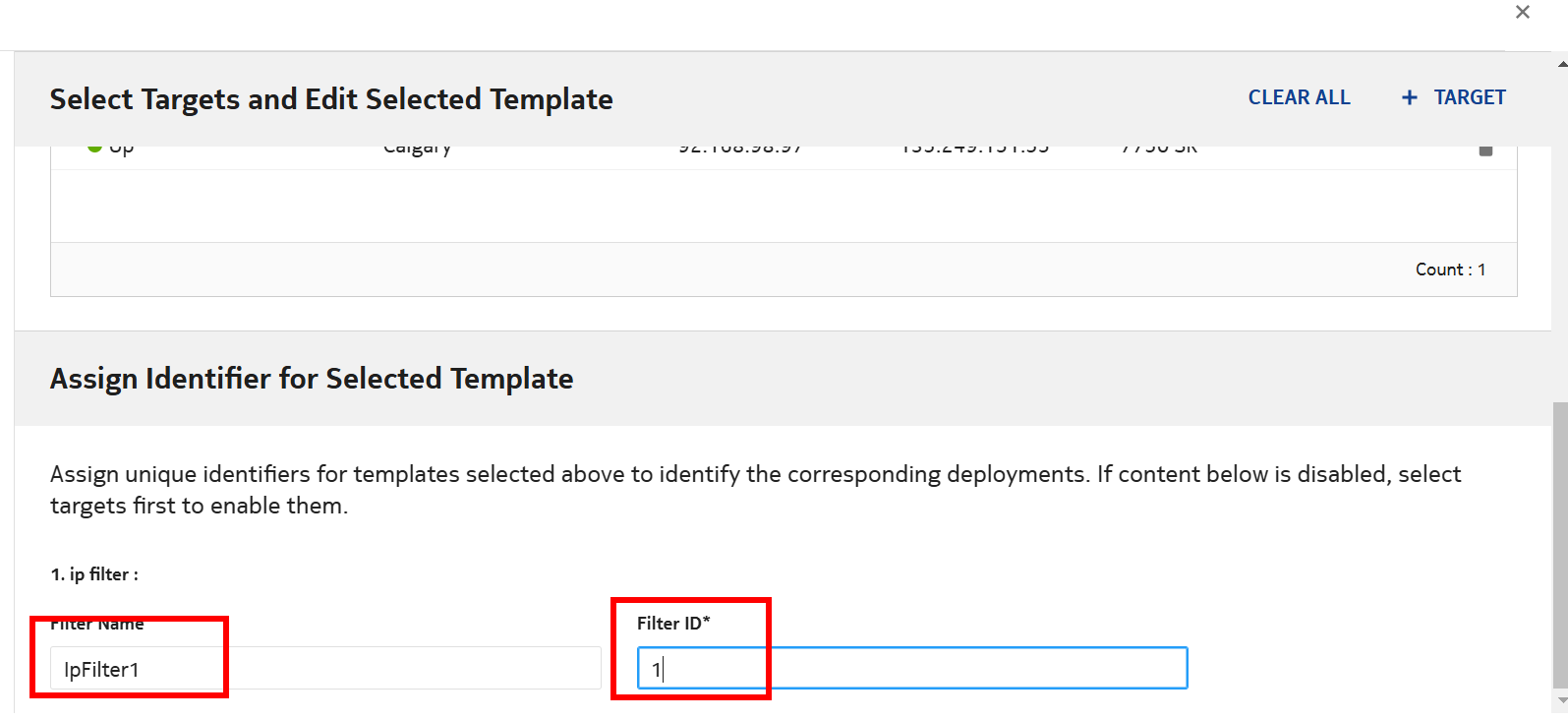
Task: Click the scrollbar down arrow
Action: pos(1561,700)
